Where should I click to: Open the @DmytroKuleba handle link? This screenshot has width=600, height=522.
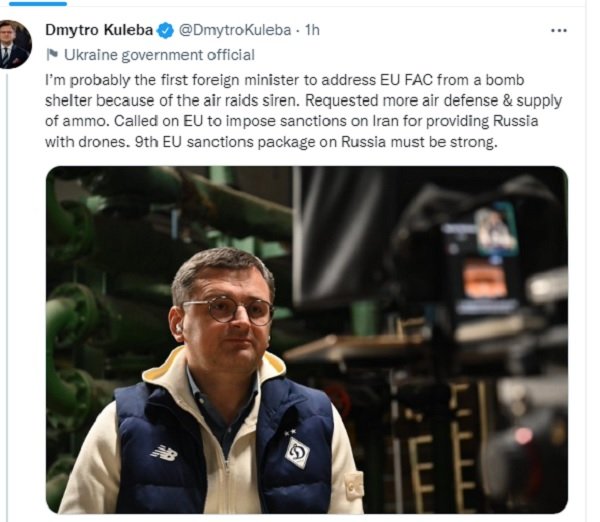(235, 30)
